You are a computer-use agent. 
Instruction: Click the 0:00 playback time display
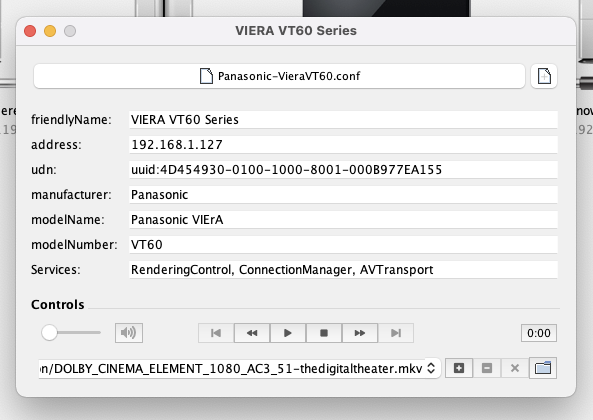point(539,333)
